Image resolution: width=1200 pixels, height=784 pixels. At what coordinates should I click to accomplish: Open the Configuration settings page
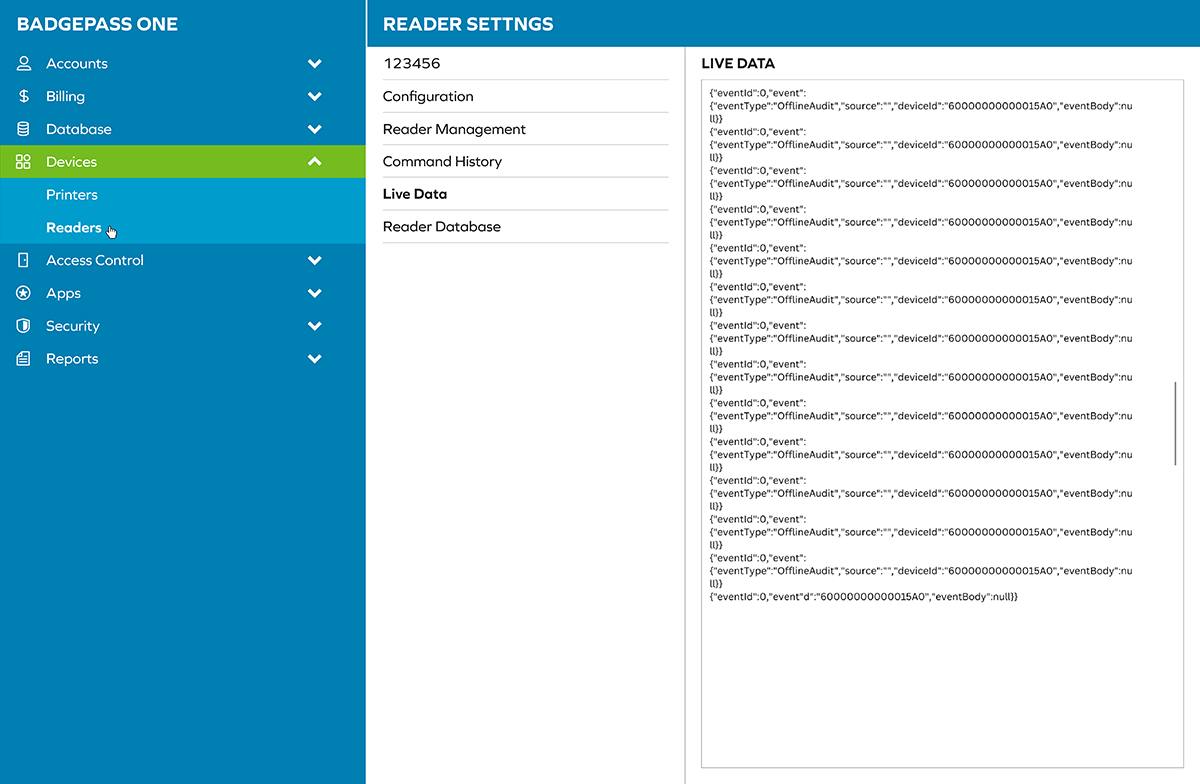[428, 96]
